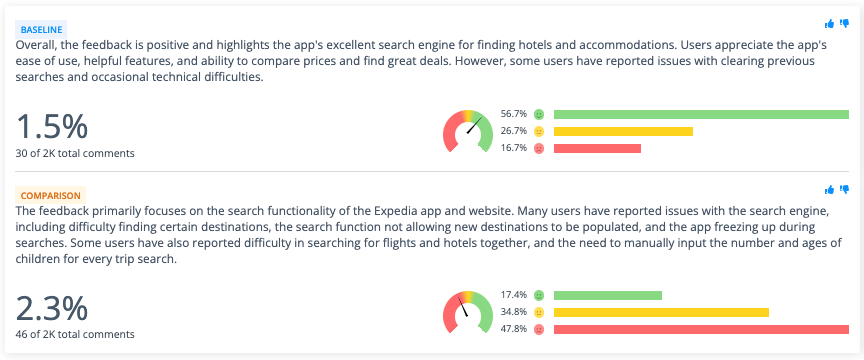Click the yellow neutral face in the Baseline section
Screen dimensions: 864x360
(539, 131)
